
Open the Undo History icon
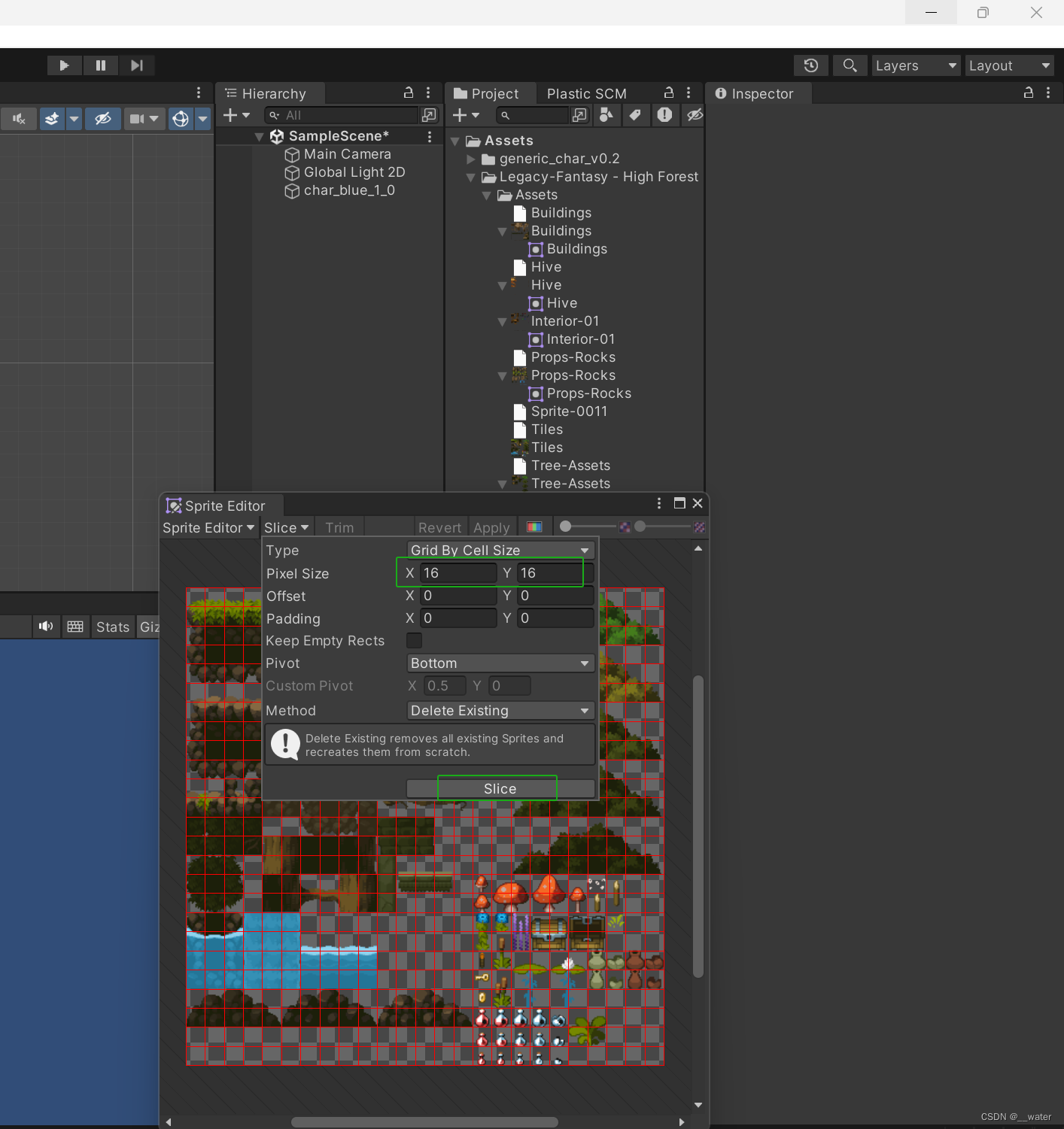coord(811,65)
